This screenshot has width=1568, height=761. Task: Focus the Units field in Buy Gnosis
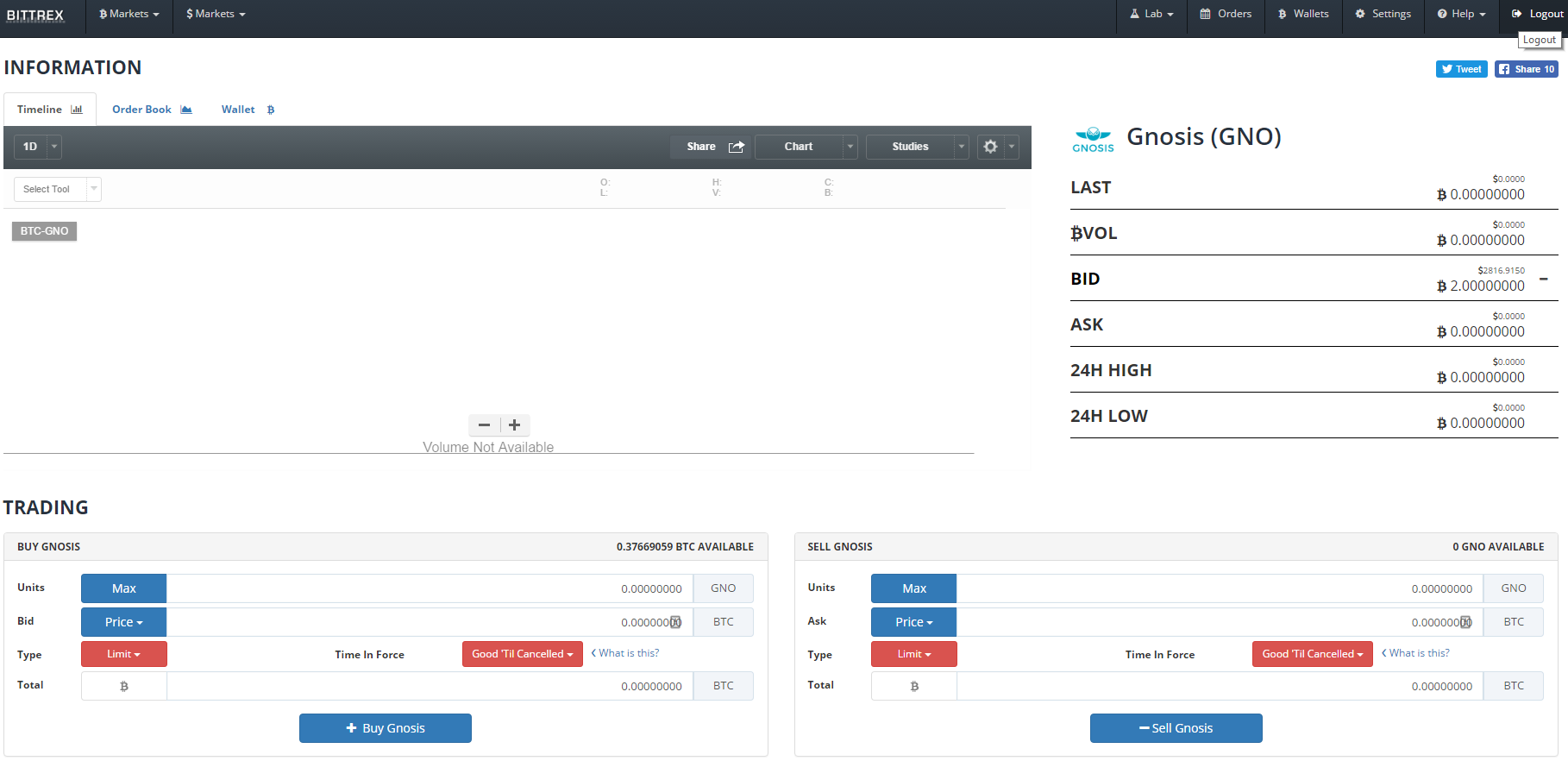point(430,588)
